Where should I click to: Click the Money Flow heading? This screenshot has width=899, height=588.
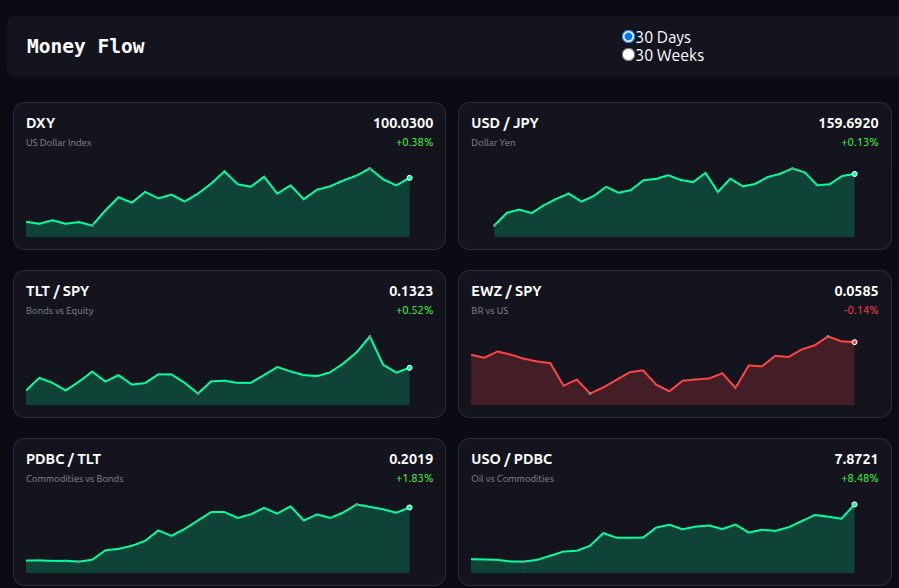tap(86, 46)
